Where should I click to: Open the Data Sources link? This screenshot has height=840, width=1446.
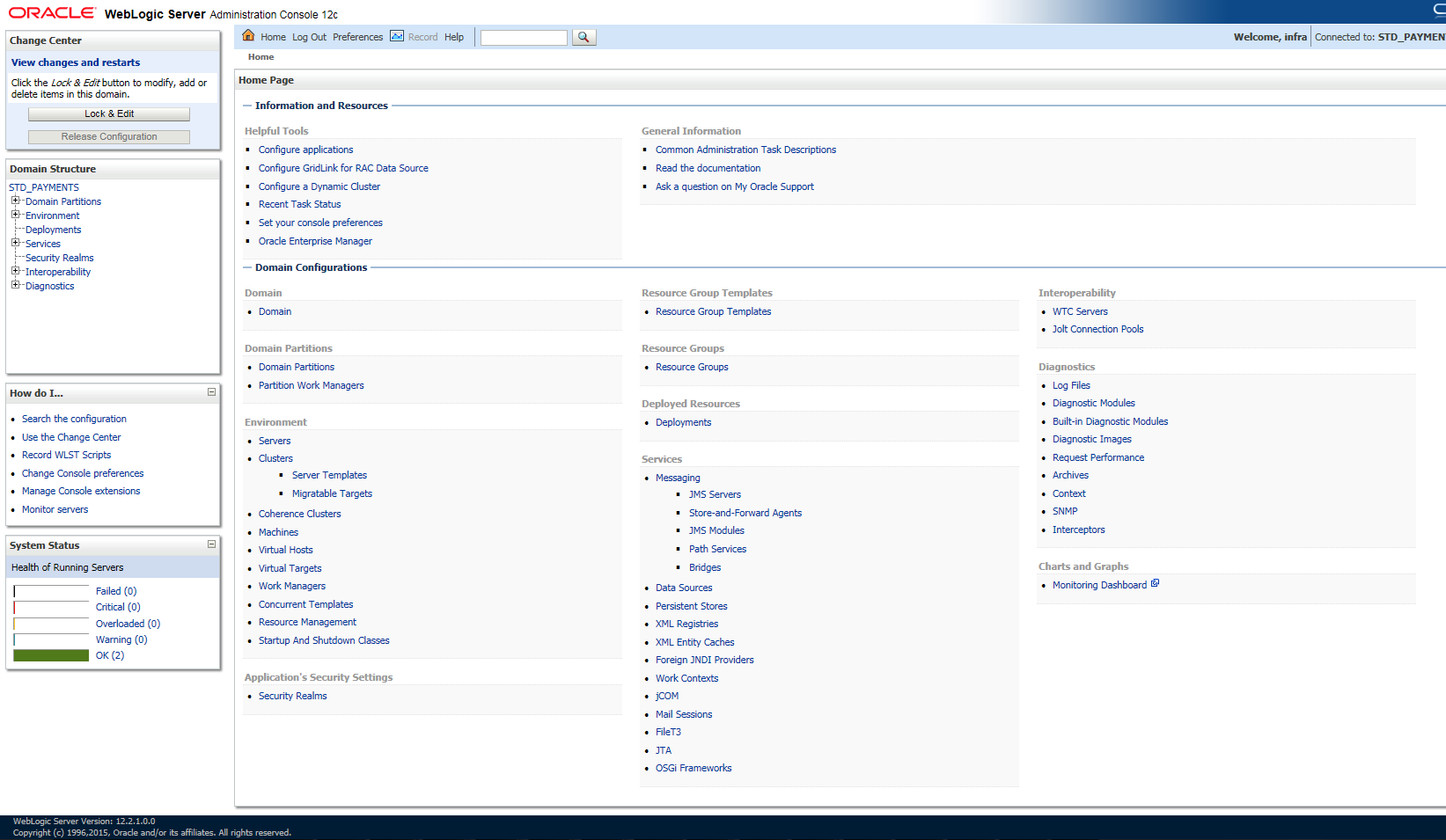(684, 588)
